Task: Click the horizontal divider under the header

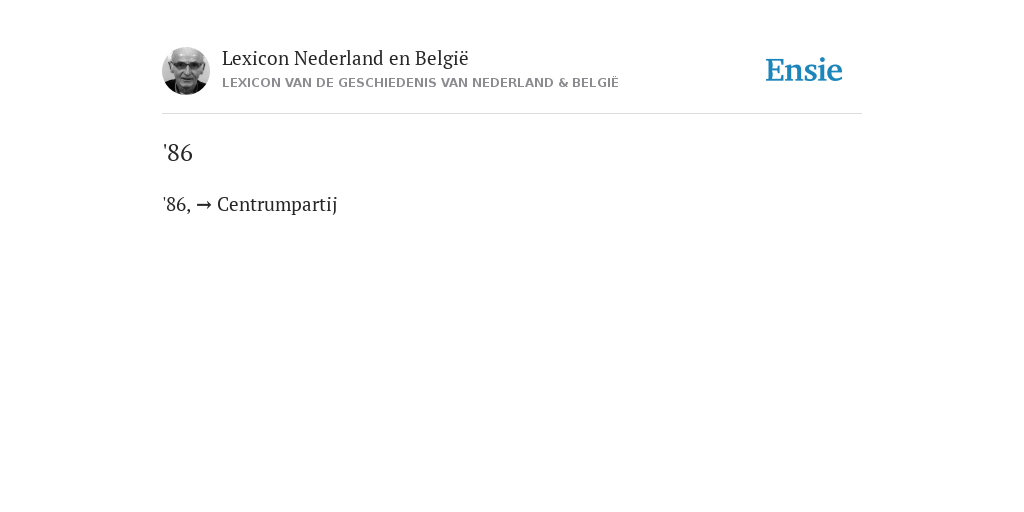Action: point(512,114)
